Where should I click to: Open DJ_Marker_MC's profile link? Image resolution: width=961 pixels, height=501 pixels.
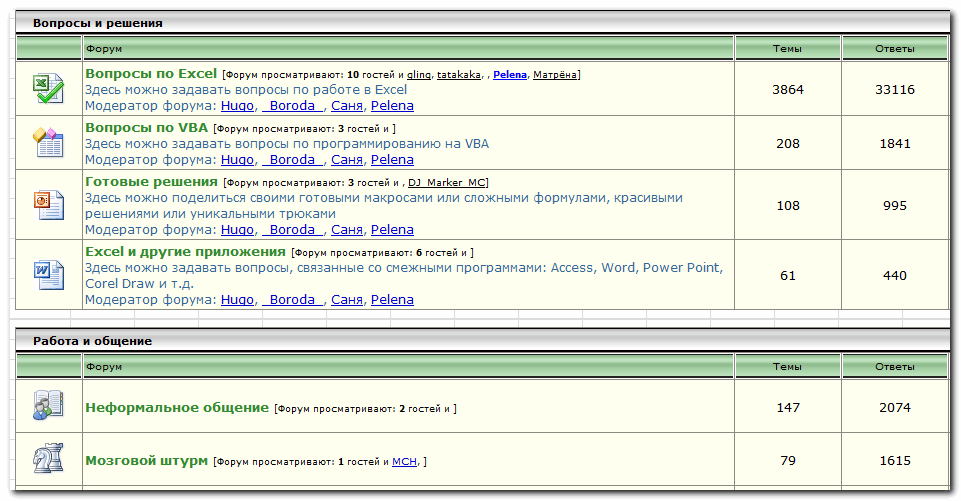[446, 183]
